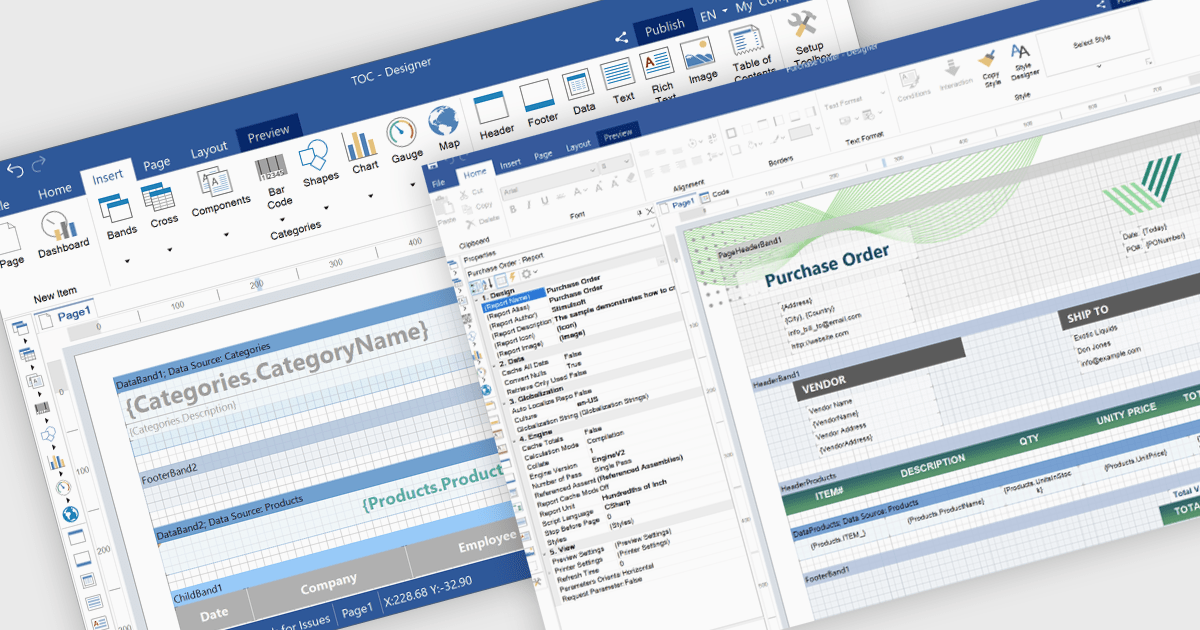1200x630 pixels.
Task: Insert a Rich Text component
Action: [659, 65]
